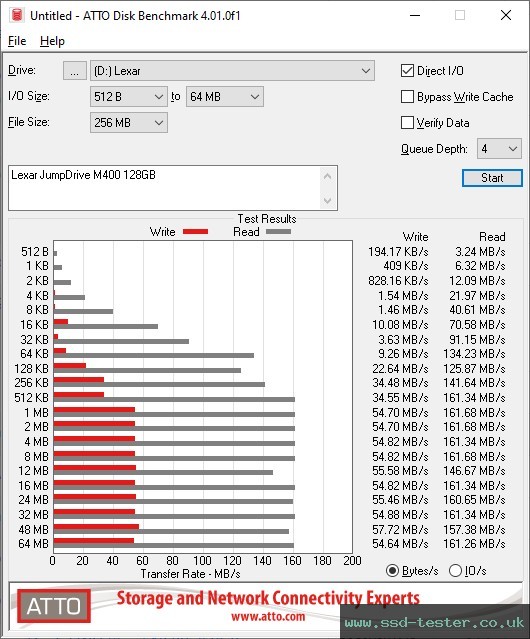The image size is (530, 639).
Task: Click the gray Read legend swatch
Action: [x=278, y=232]
